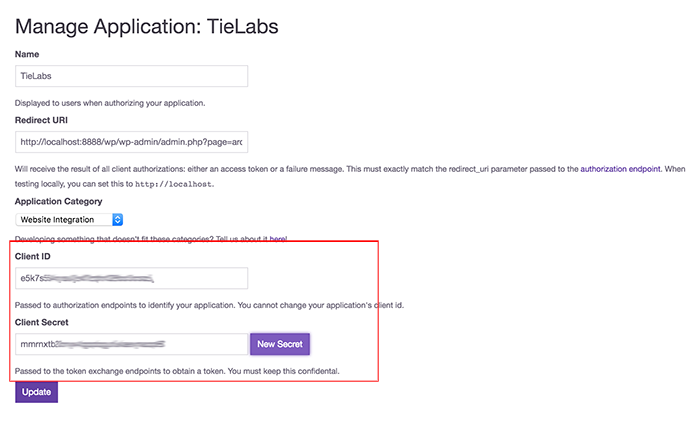
Task: Open the authorization endpoint link
Action: pos(620,169)
